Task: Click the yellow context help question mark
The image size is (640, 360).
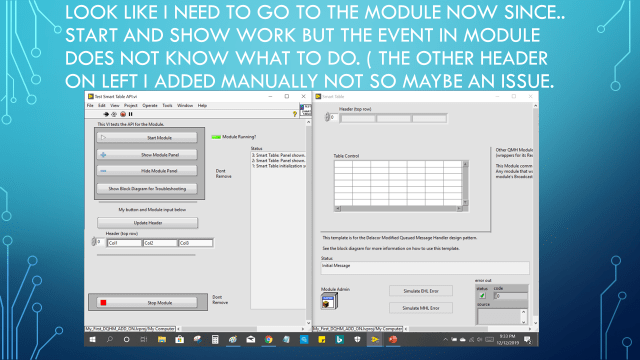Action: pos(295,114)
